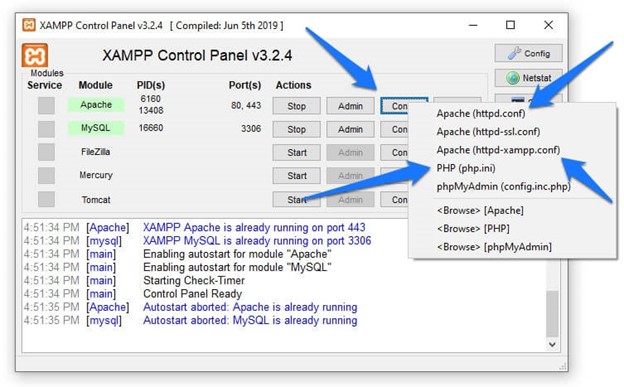The width and height of the screenshot is (624, 387).
Task: Toggle the Apache service checkbox
Action: 46,106
